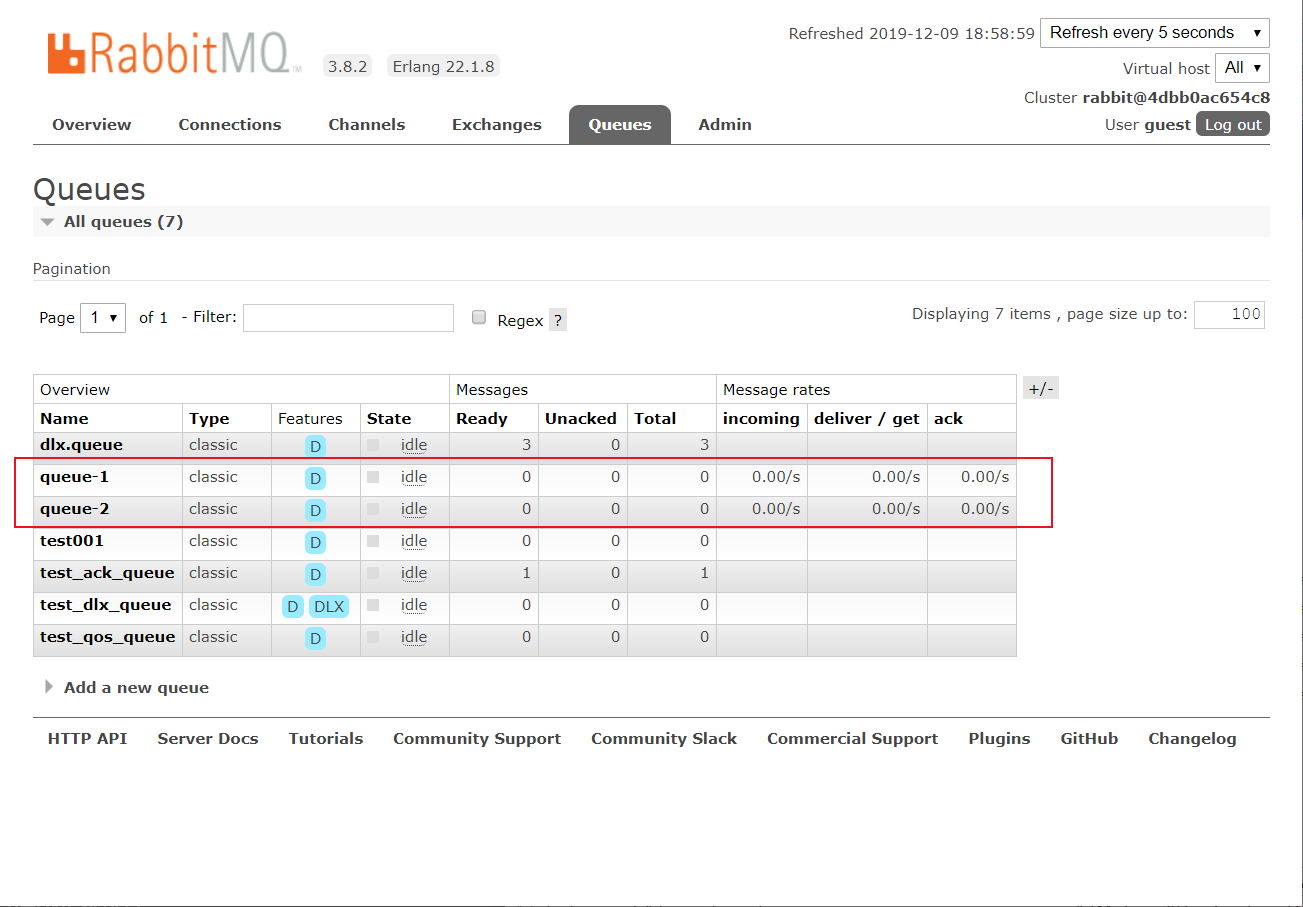The image size is (1303, 907).
Task: Open the Regex help question mark
Action: pyautogui.click(x=558, y=320)
